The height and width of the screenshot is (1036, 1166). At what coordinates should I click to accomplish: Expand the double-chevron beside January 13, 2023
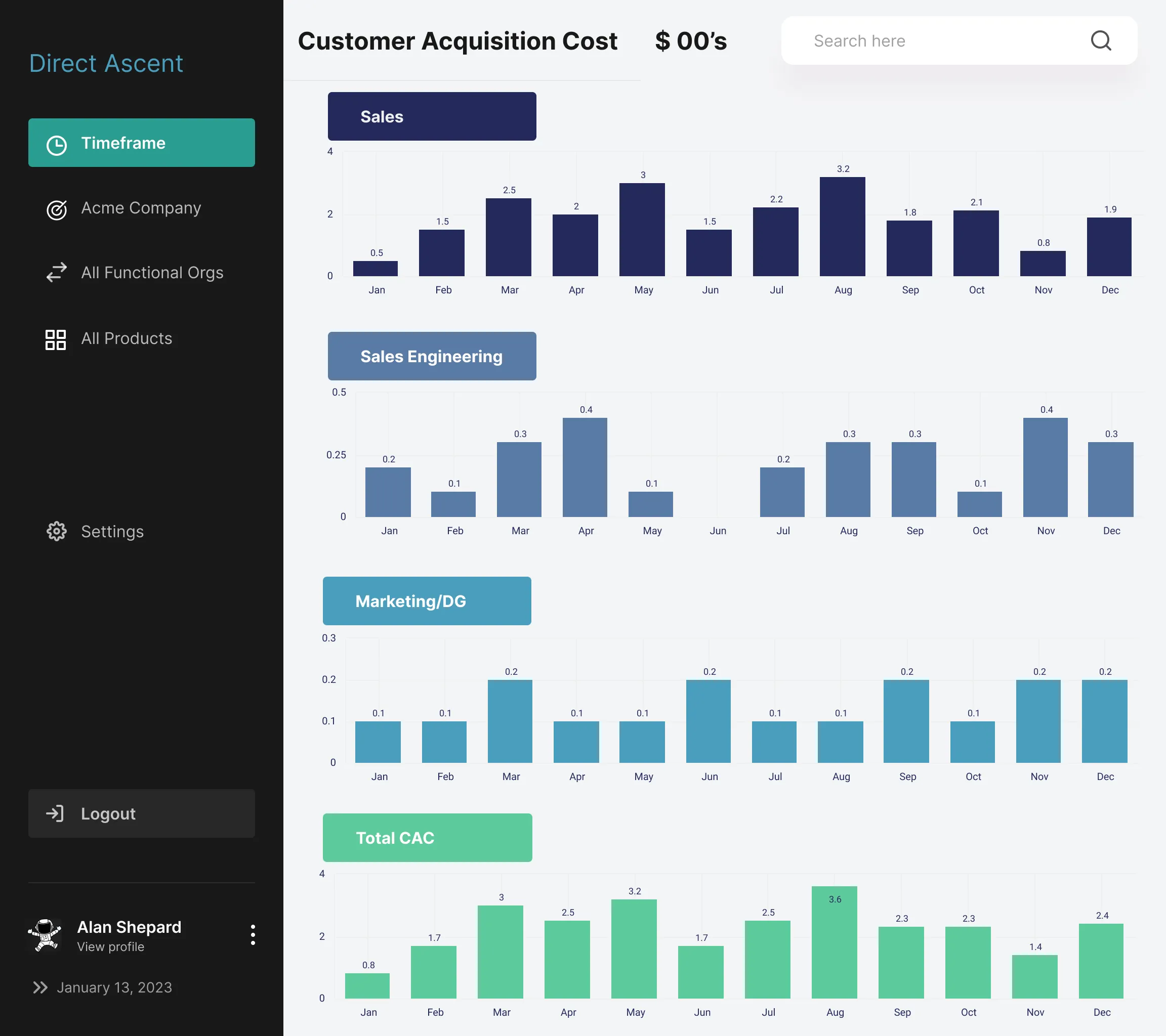[x=40, y=987]
